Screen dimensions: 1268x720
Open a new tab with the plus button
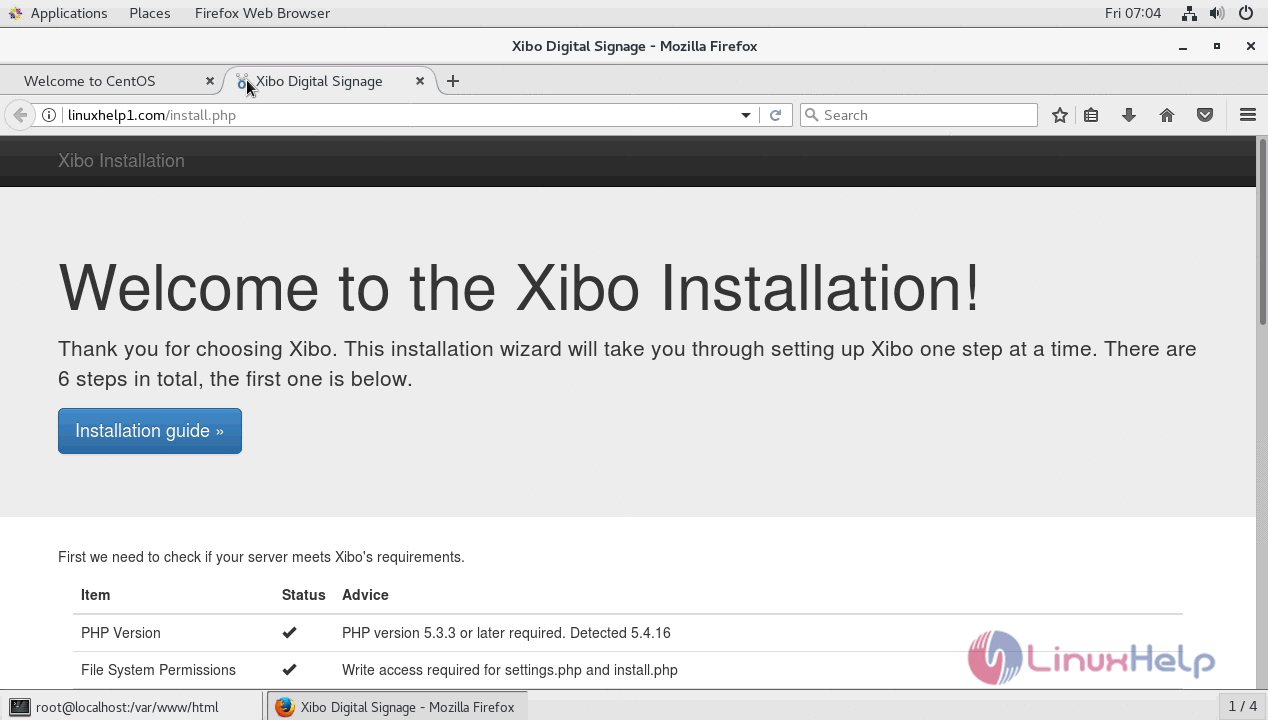click(x=453, y=81)
